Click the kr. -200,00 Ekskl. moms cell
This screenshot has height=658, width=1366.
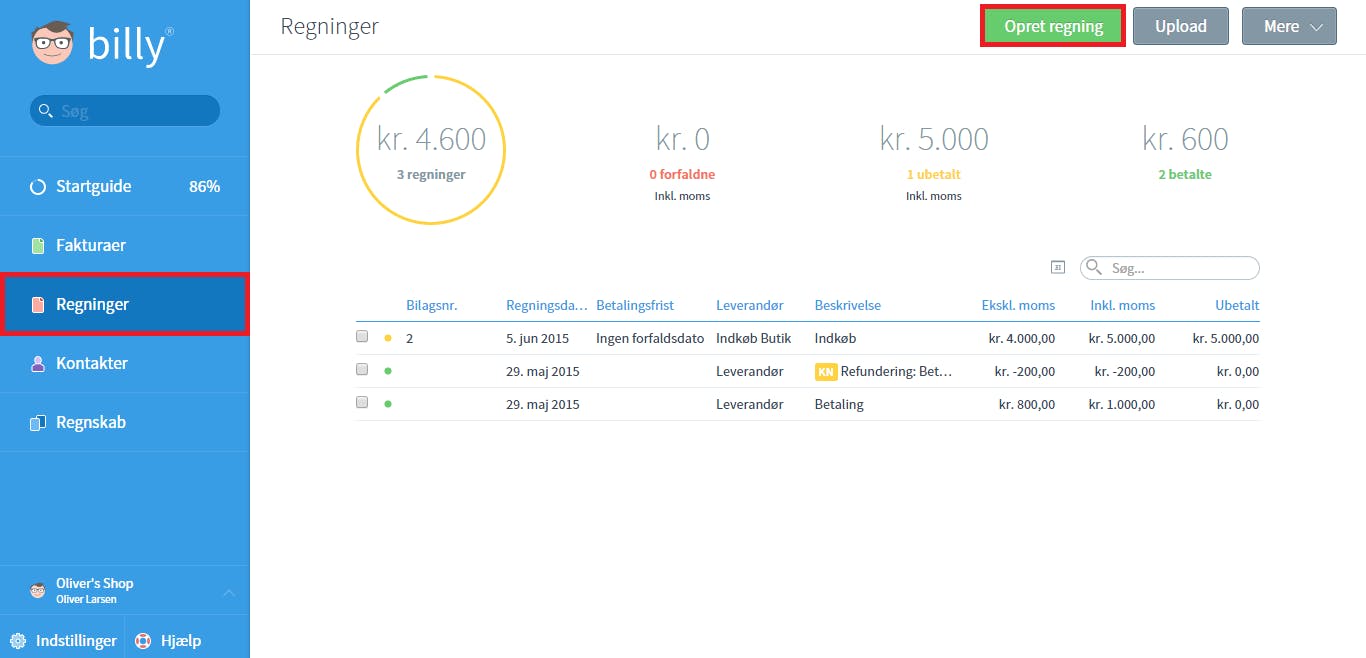1025,371
